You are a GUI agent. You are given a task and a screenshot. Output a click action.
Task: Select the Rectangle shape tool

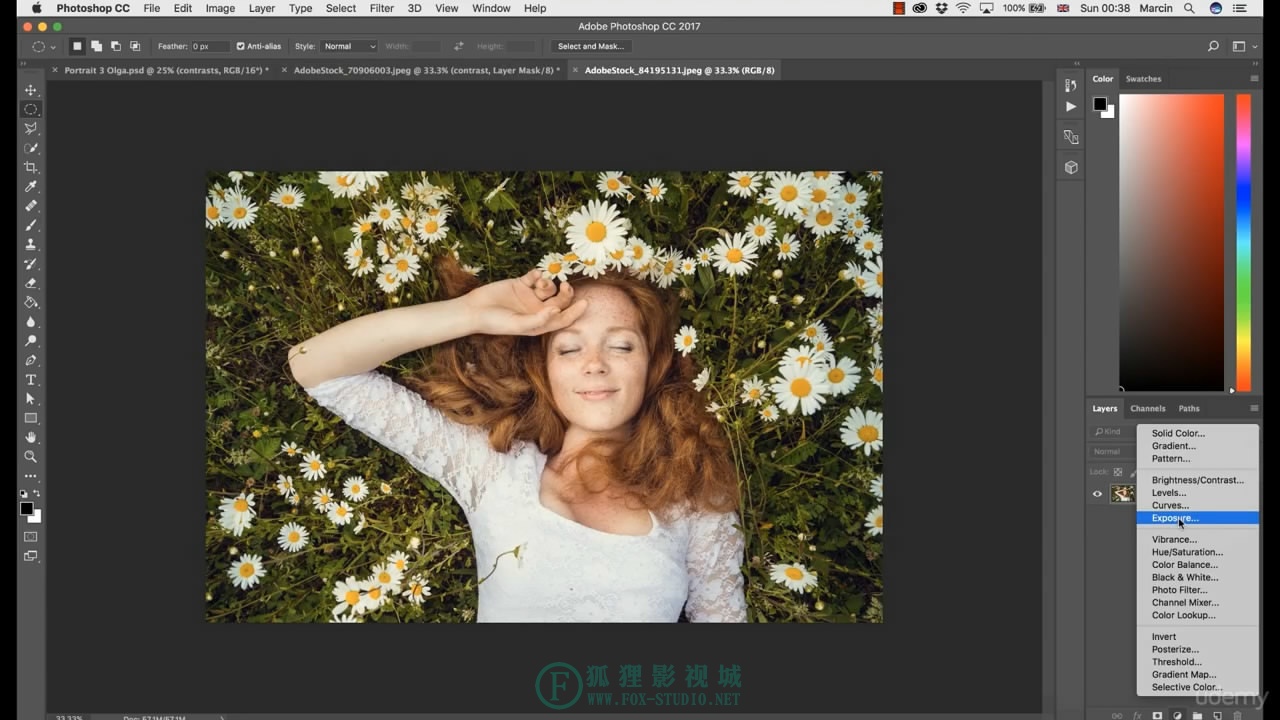pyautogui.click(x=31, y=418)
